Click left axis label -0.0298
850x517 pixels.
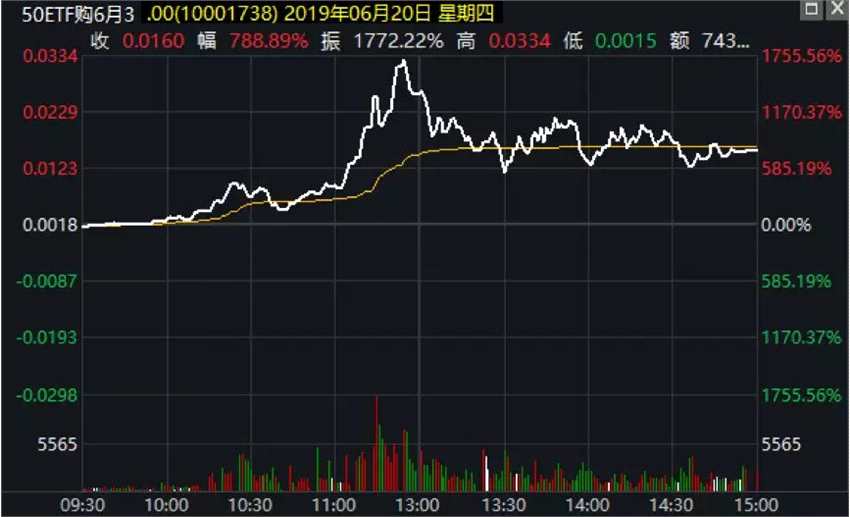(x=47, y=395)
